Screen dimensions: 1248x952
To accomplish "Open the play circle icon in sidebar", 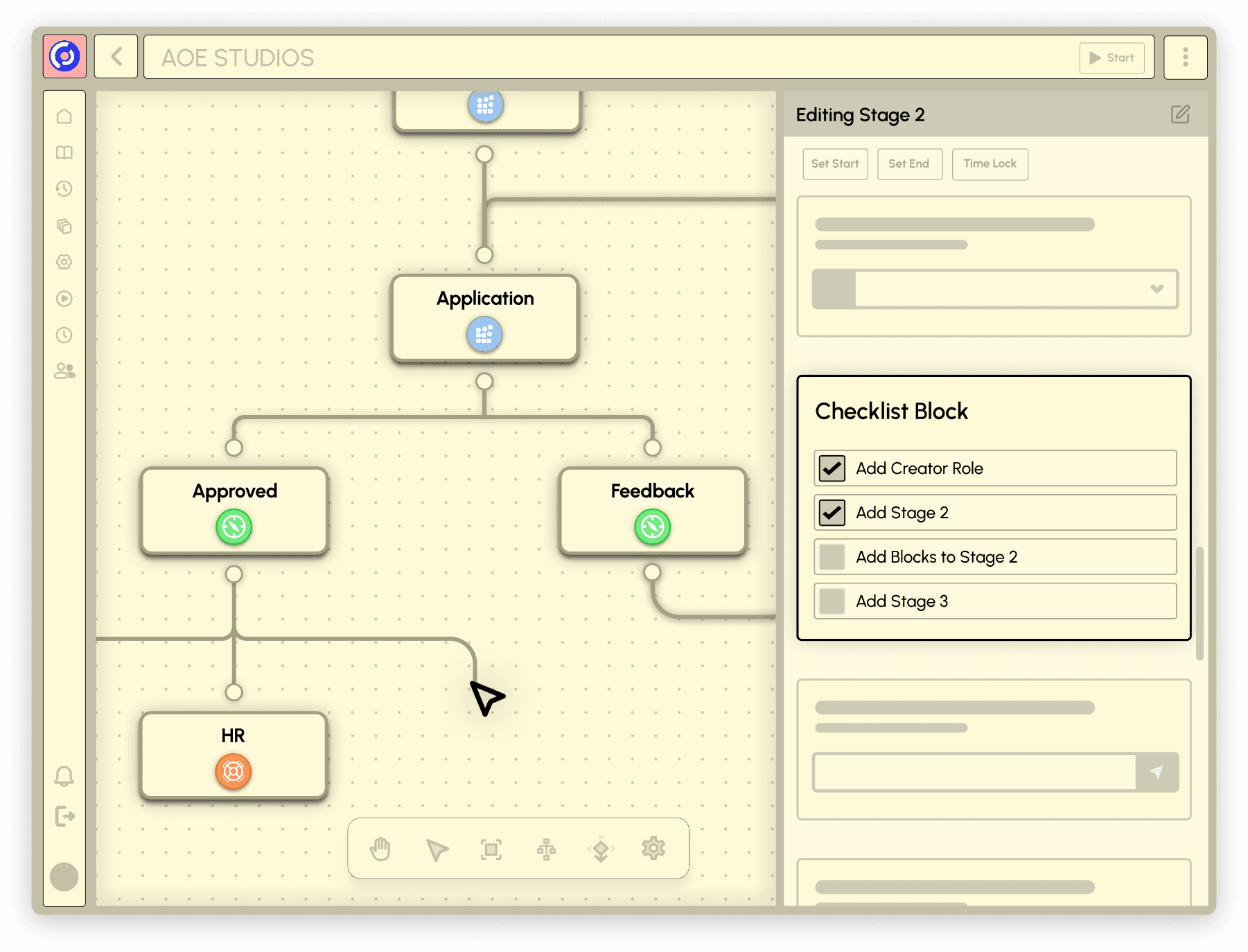I will point(64,299).
